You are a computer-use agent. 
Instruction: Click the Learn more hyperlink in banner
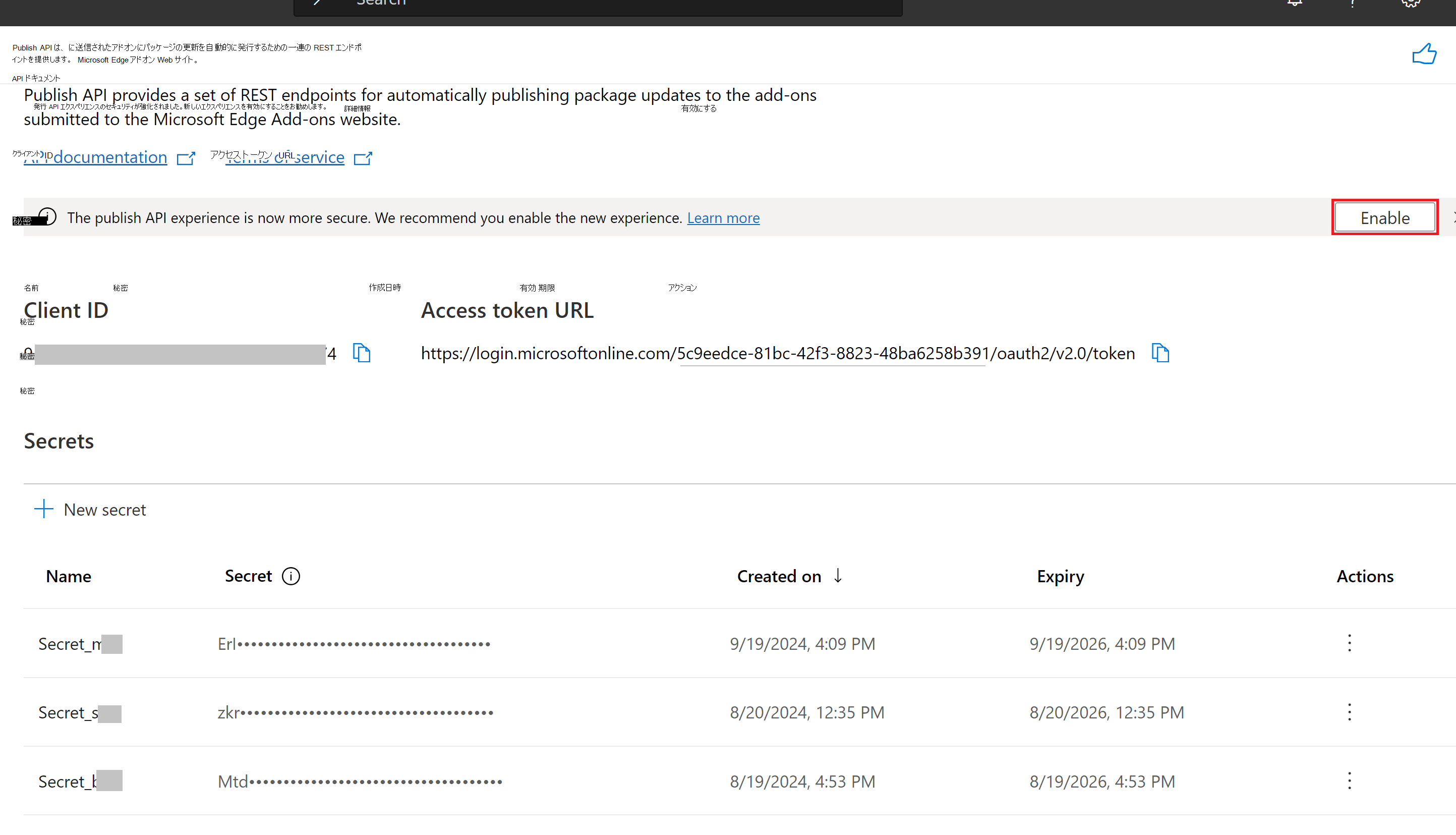click(723, 218)
